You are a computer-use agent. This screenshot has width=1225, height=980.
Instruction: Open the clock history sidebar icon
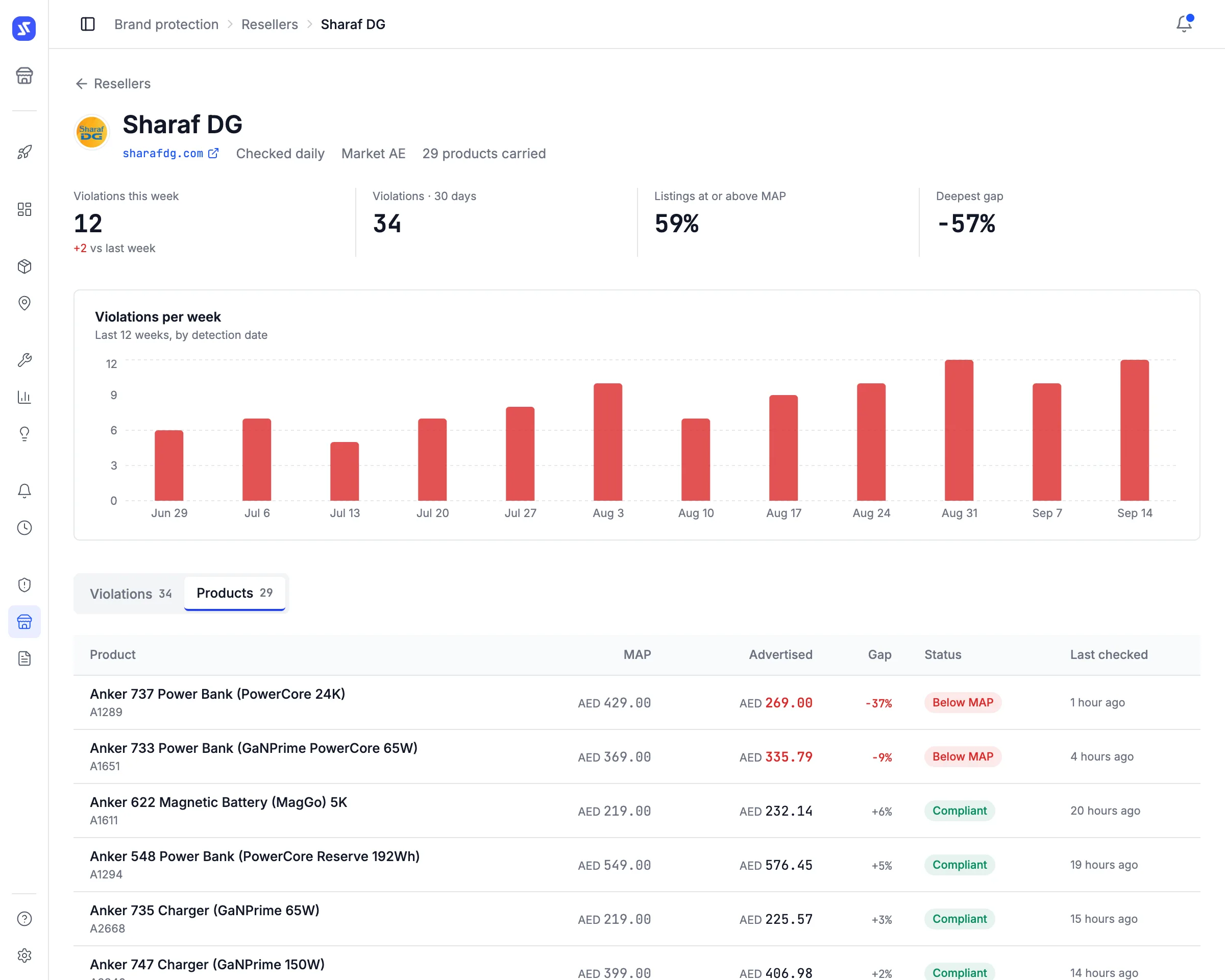click(x=24, y=528)
